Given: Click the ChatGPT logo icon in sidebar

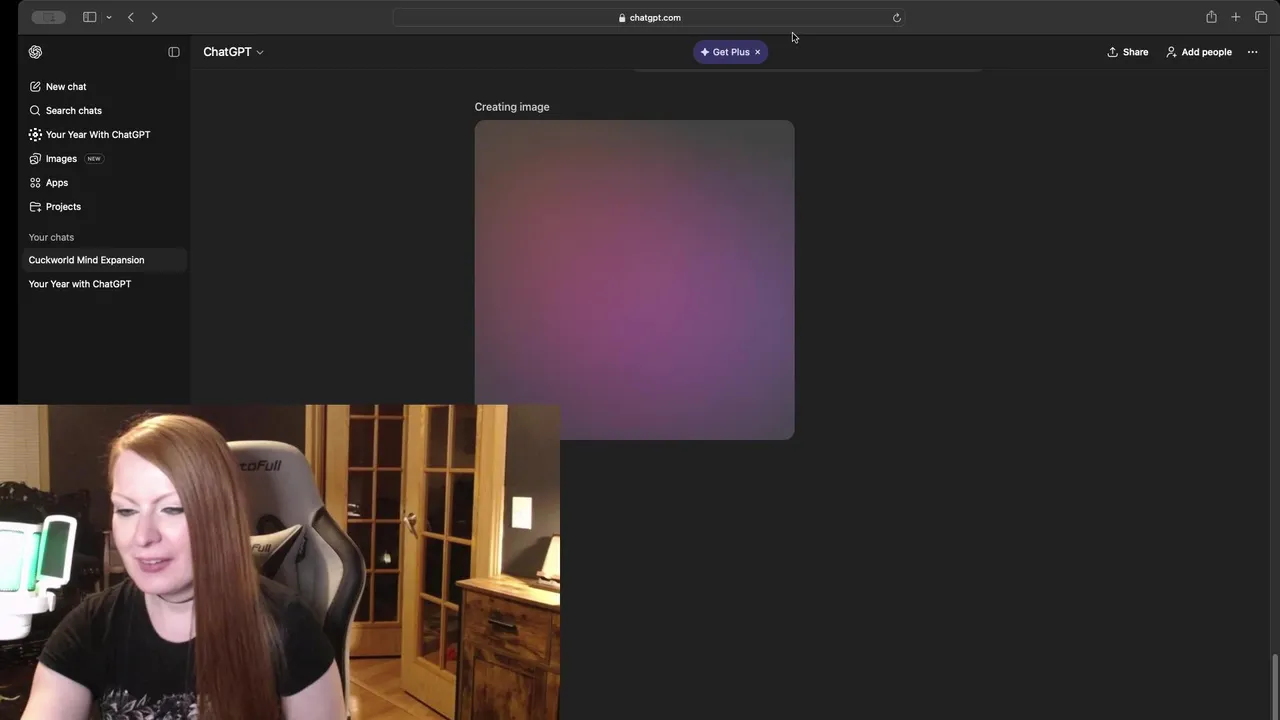Looking at the screenshot, I should (x=35, y=52).
